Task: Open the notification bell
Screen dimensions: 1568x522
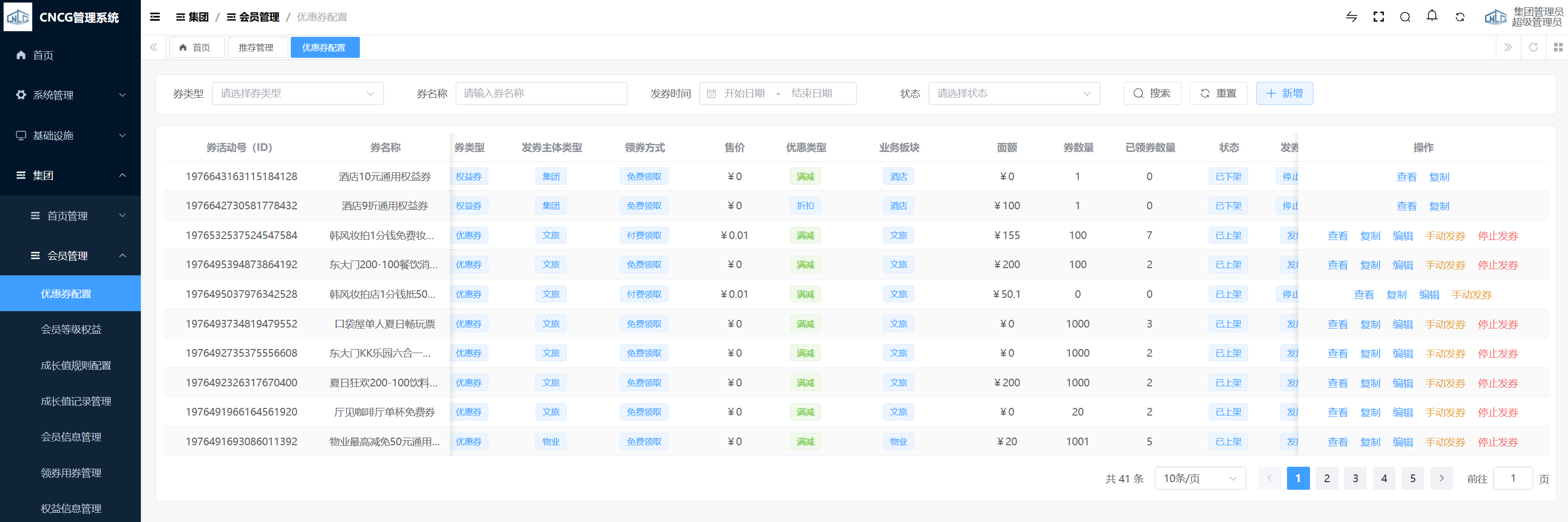Action: click(x=1432, y=16)
